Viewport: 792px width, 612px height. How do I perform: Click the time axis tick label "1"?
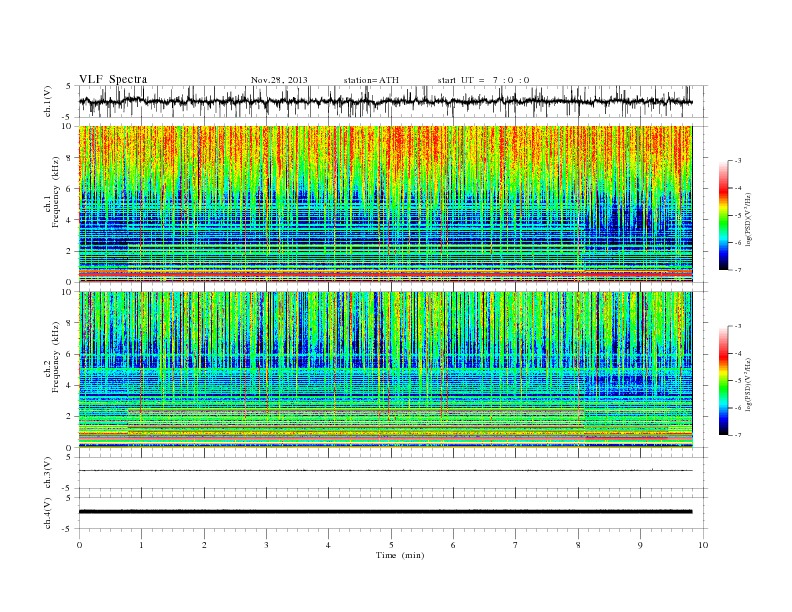point(142,545)
